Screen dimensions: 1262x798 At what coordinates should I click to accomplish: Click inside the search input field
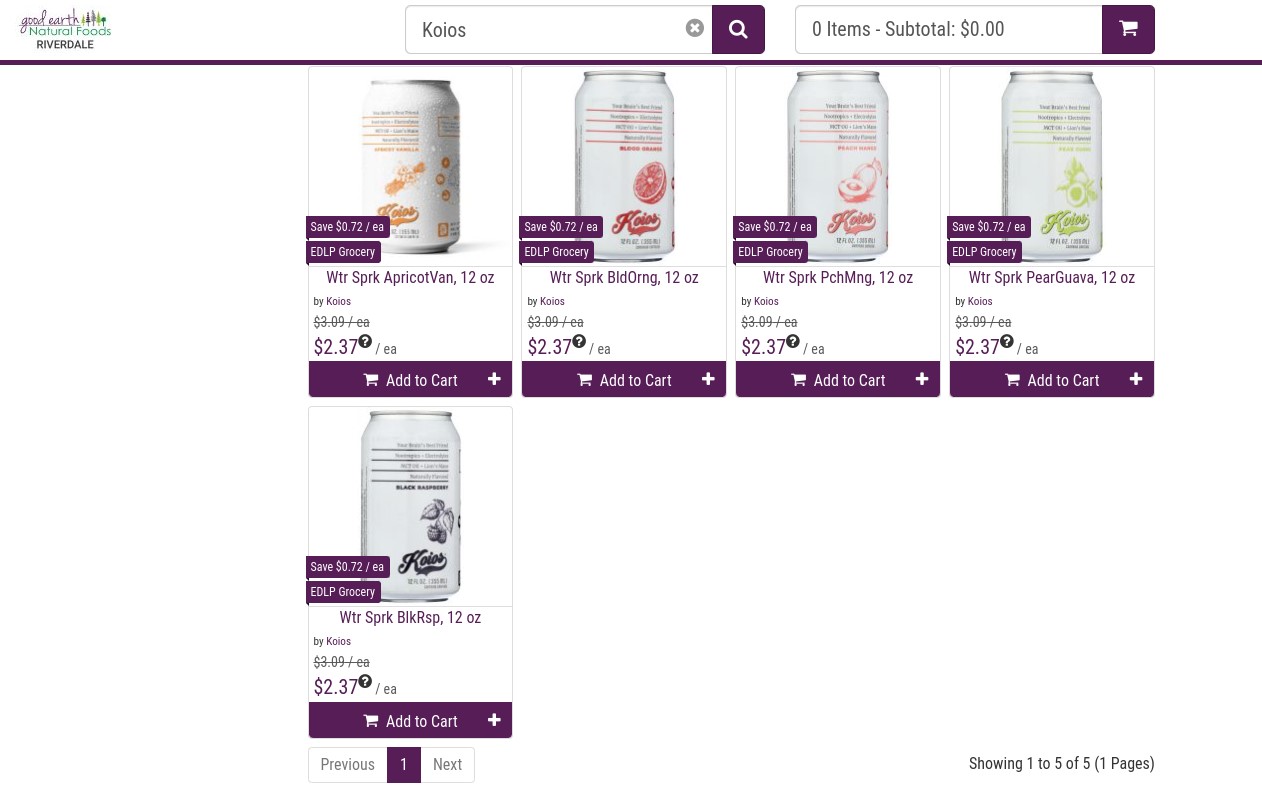pyautogui.click(x=550, y=29)
